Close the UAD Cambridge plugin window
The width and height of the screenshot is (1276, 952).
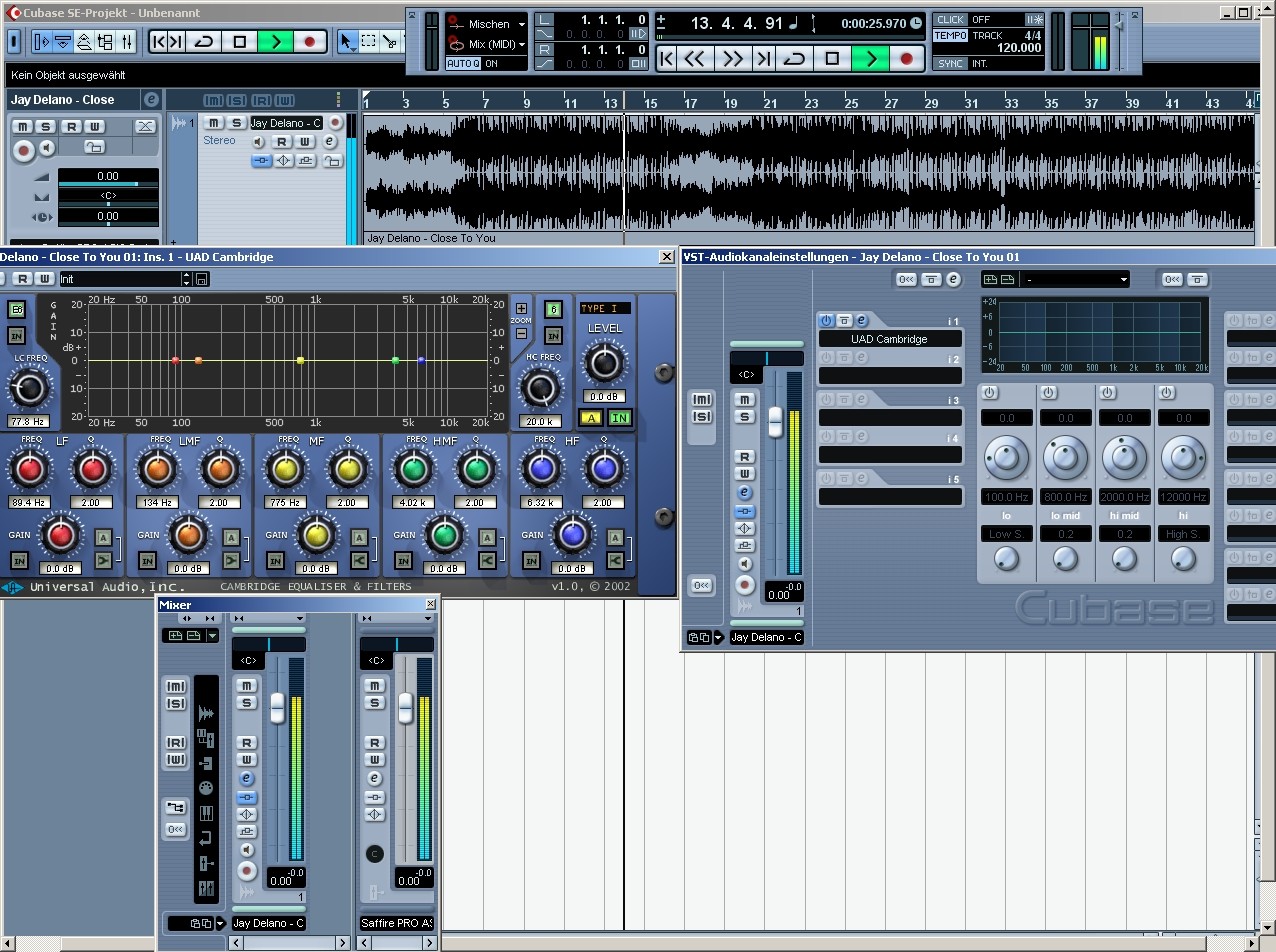667,257
